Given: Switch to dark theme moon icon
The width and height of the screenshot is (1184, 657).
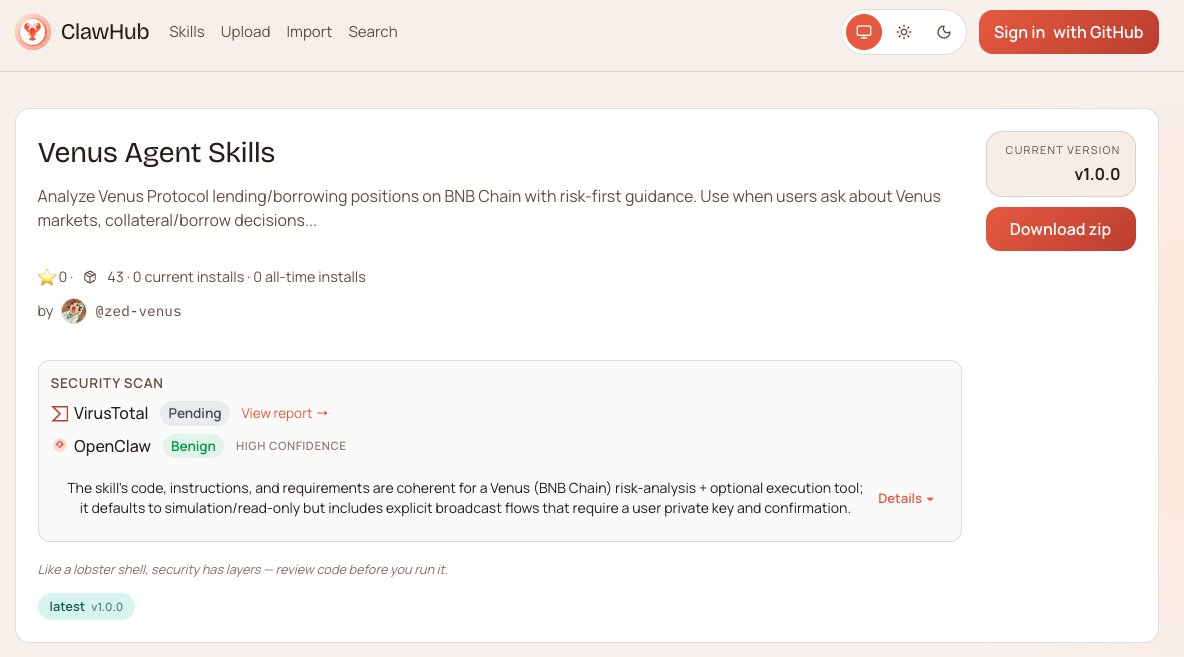Looking at the screenshot, I should [944, 32].
